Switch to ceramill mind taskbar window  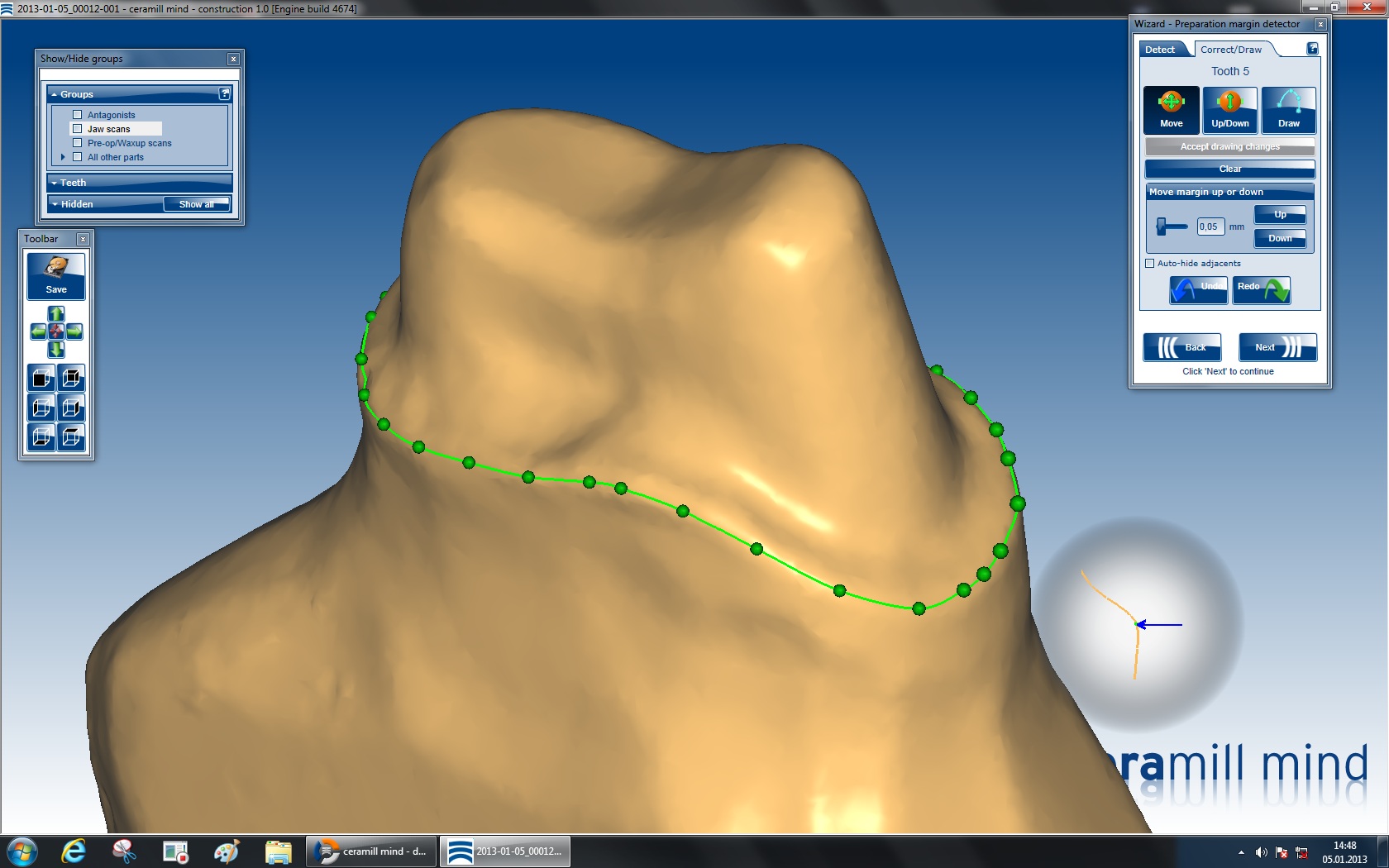(371, 851)
